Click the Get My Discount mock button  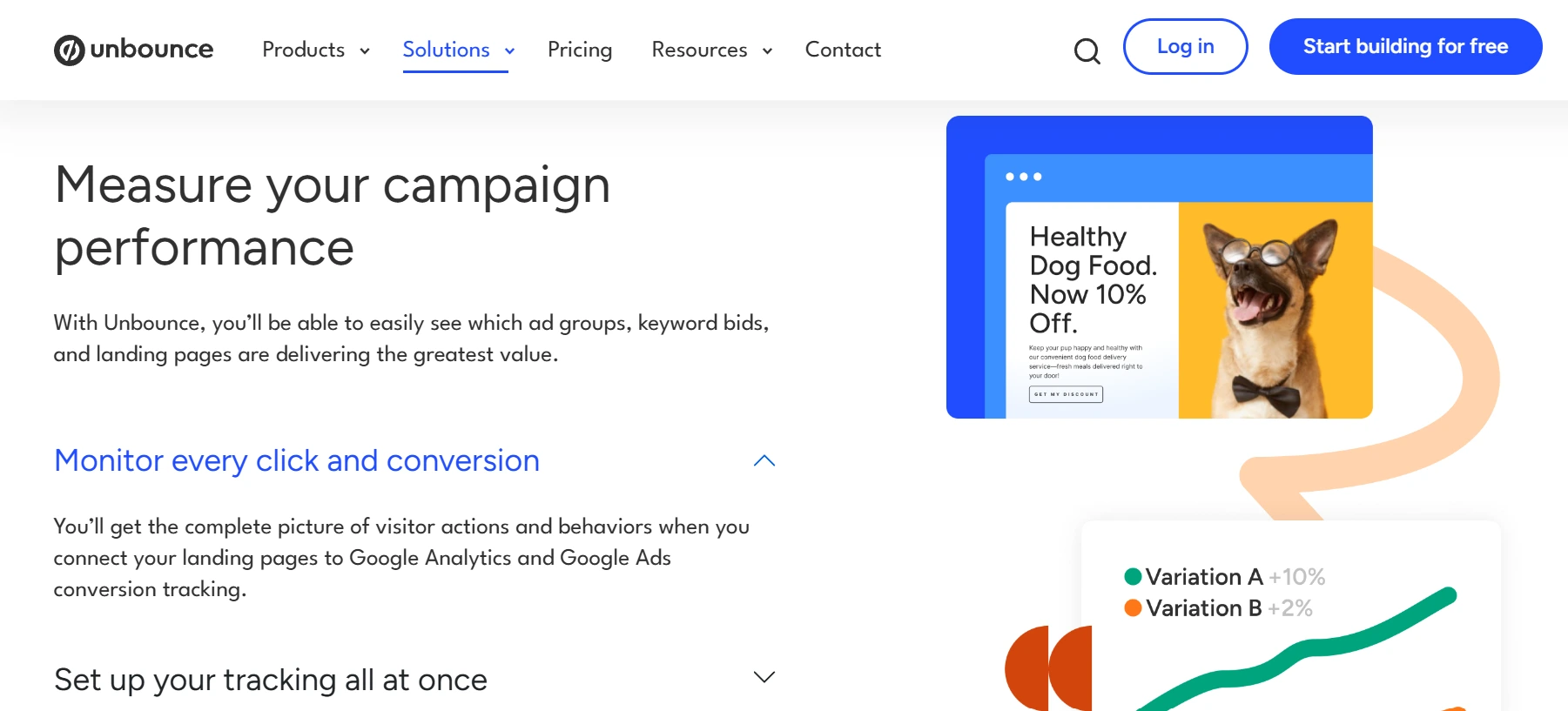(1066, 394)
